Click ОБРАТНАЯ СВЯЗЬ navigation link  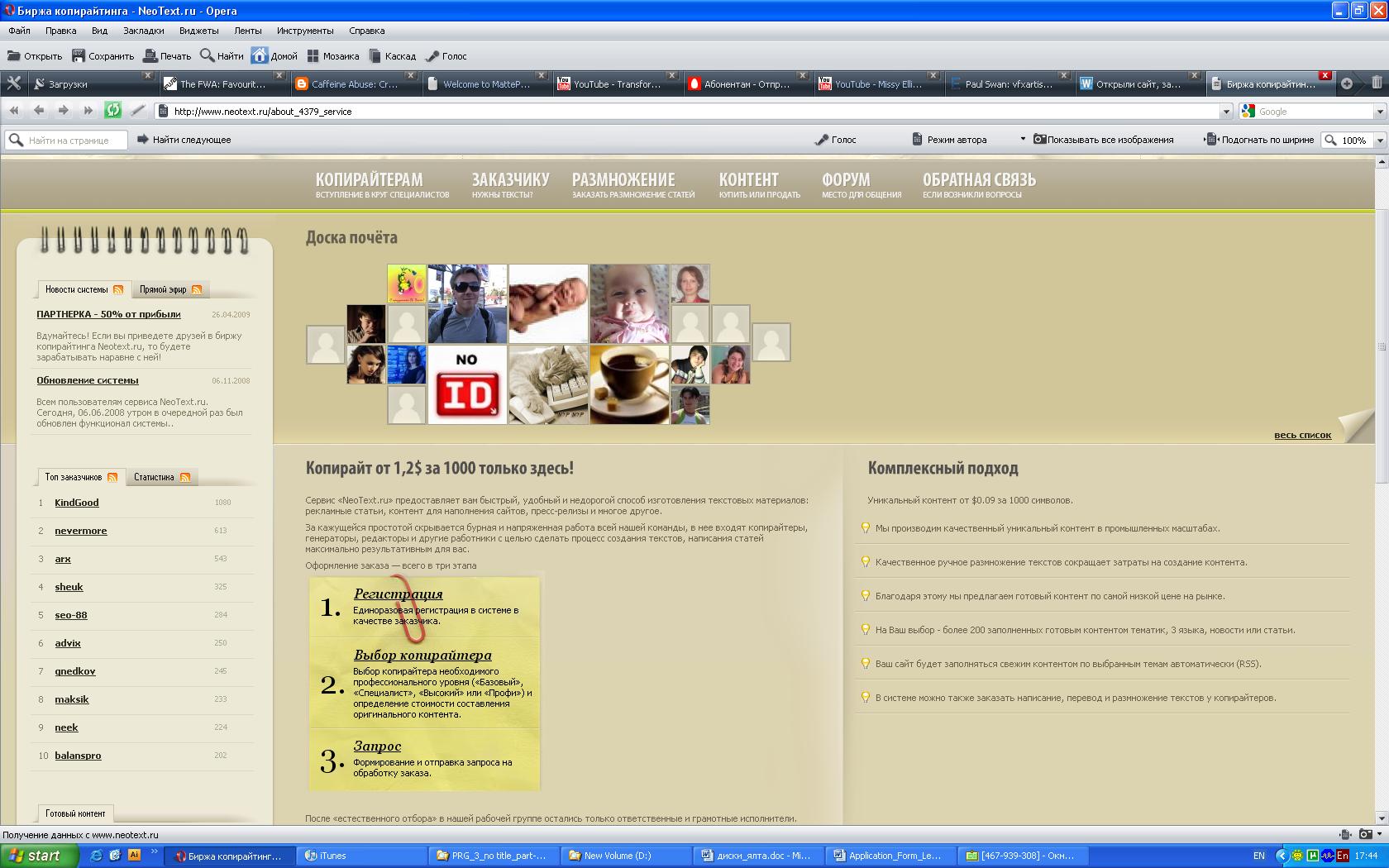979,184
